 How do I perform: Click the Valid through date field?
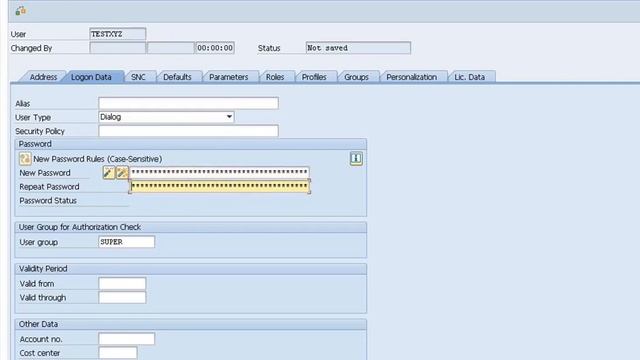[x=122, y=297]
